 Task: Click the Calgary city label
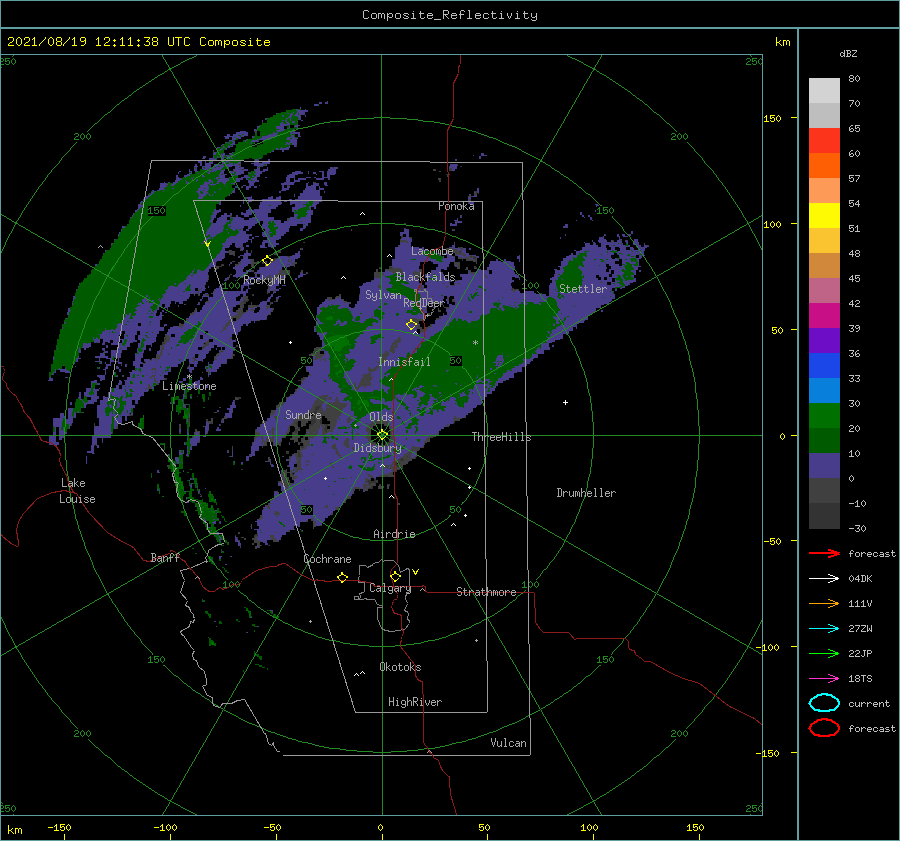click(x=390, y=588)
